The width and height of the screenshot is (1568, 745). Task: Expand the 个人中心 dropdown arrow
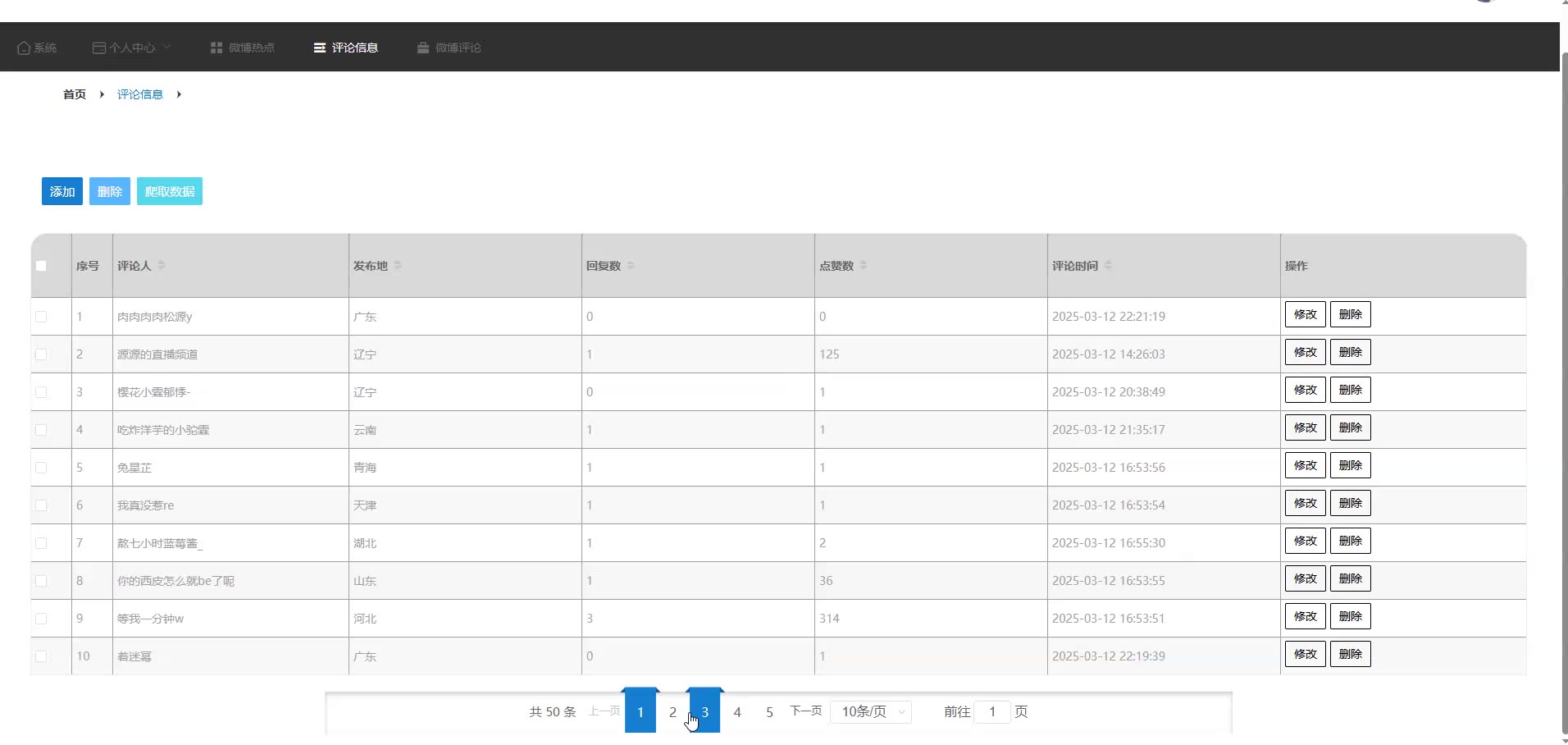coord(166,47)
